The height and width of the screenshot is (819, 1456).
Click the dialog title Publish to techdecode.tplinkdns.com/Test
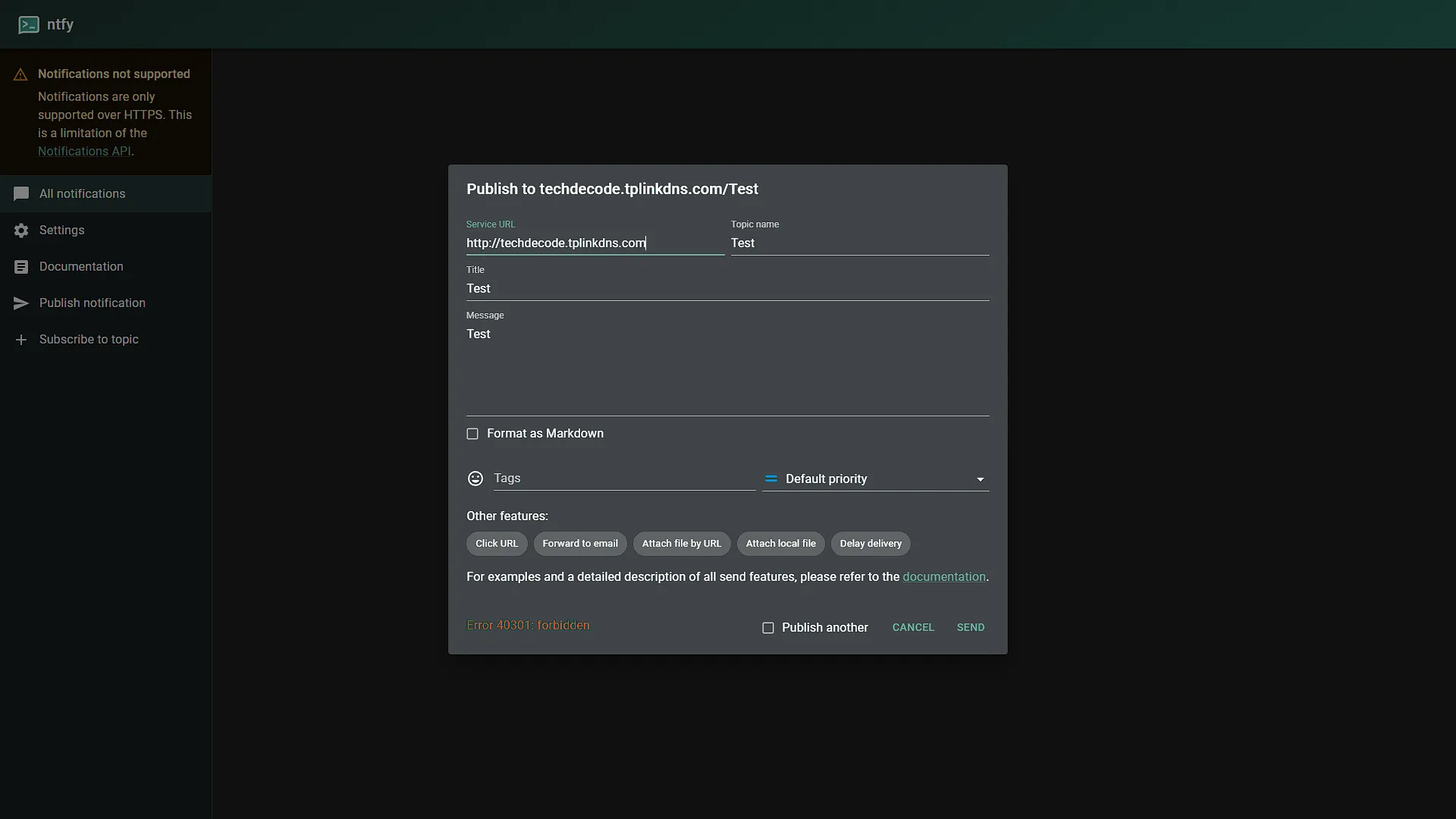coord(612,190)
